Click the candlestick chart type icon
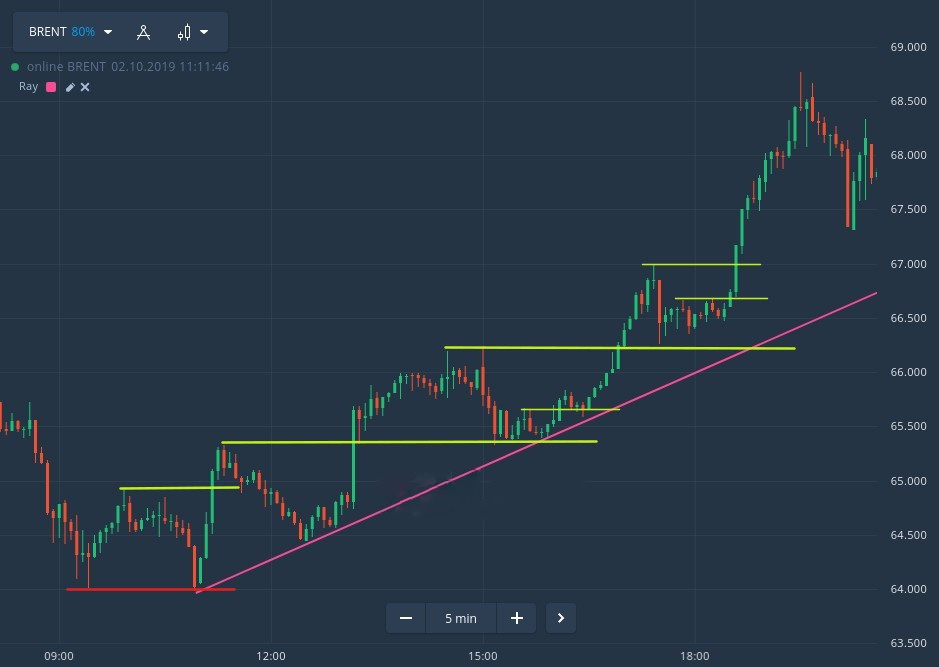This screenshot has height=667, width=939. [184, 32]
